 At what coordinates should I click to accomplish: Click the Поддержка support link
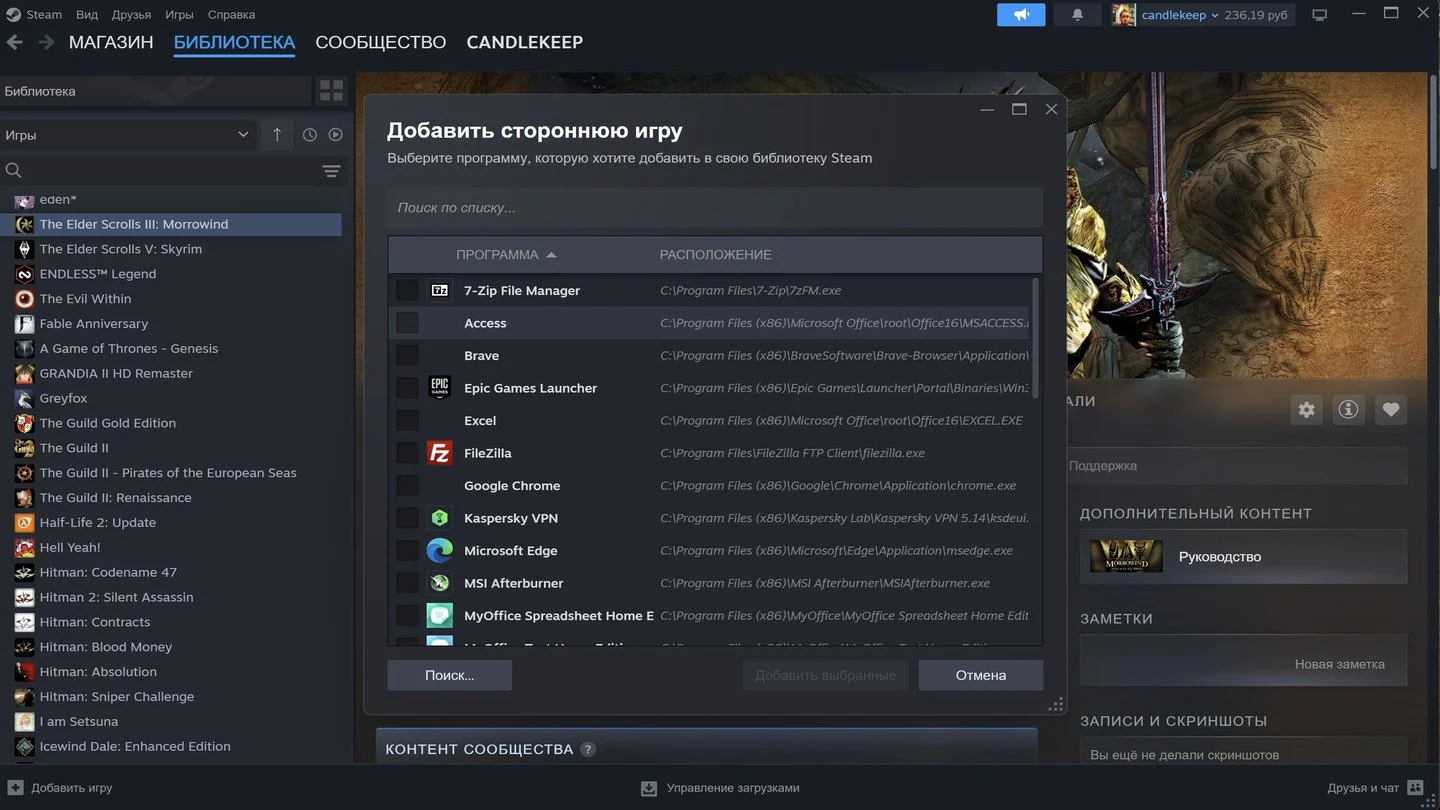[1103, 466]
